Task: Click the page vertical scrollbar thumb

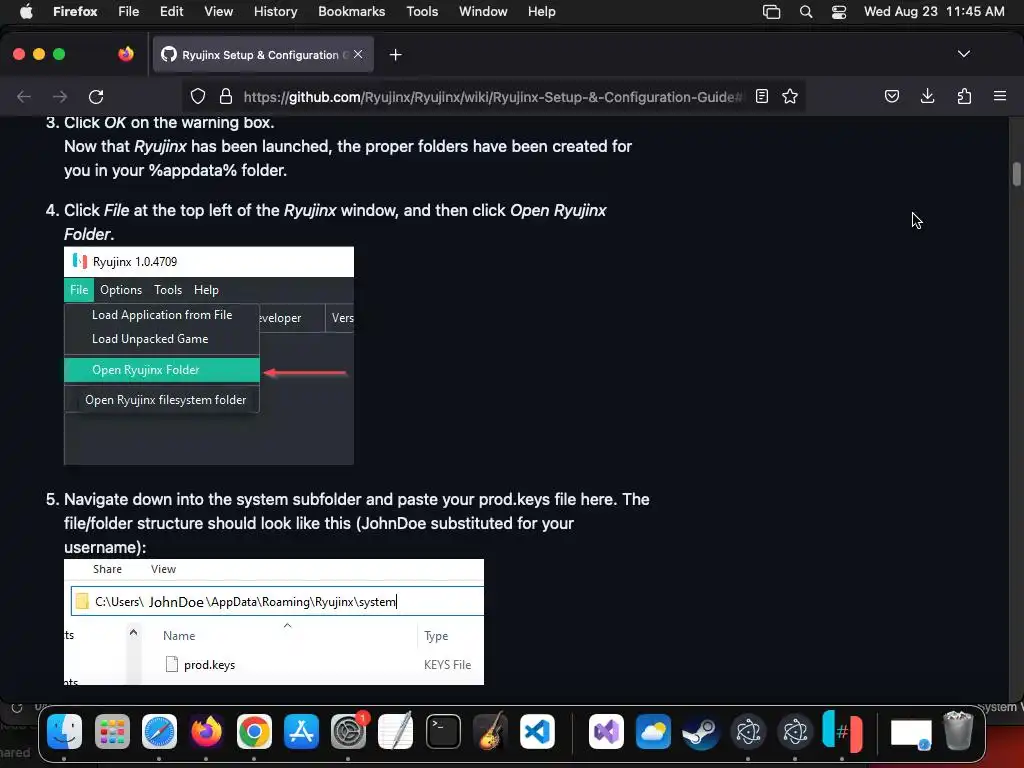Action: click(1017, 174)
